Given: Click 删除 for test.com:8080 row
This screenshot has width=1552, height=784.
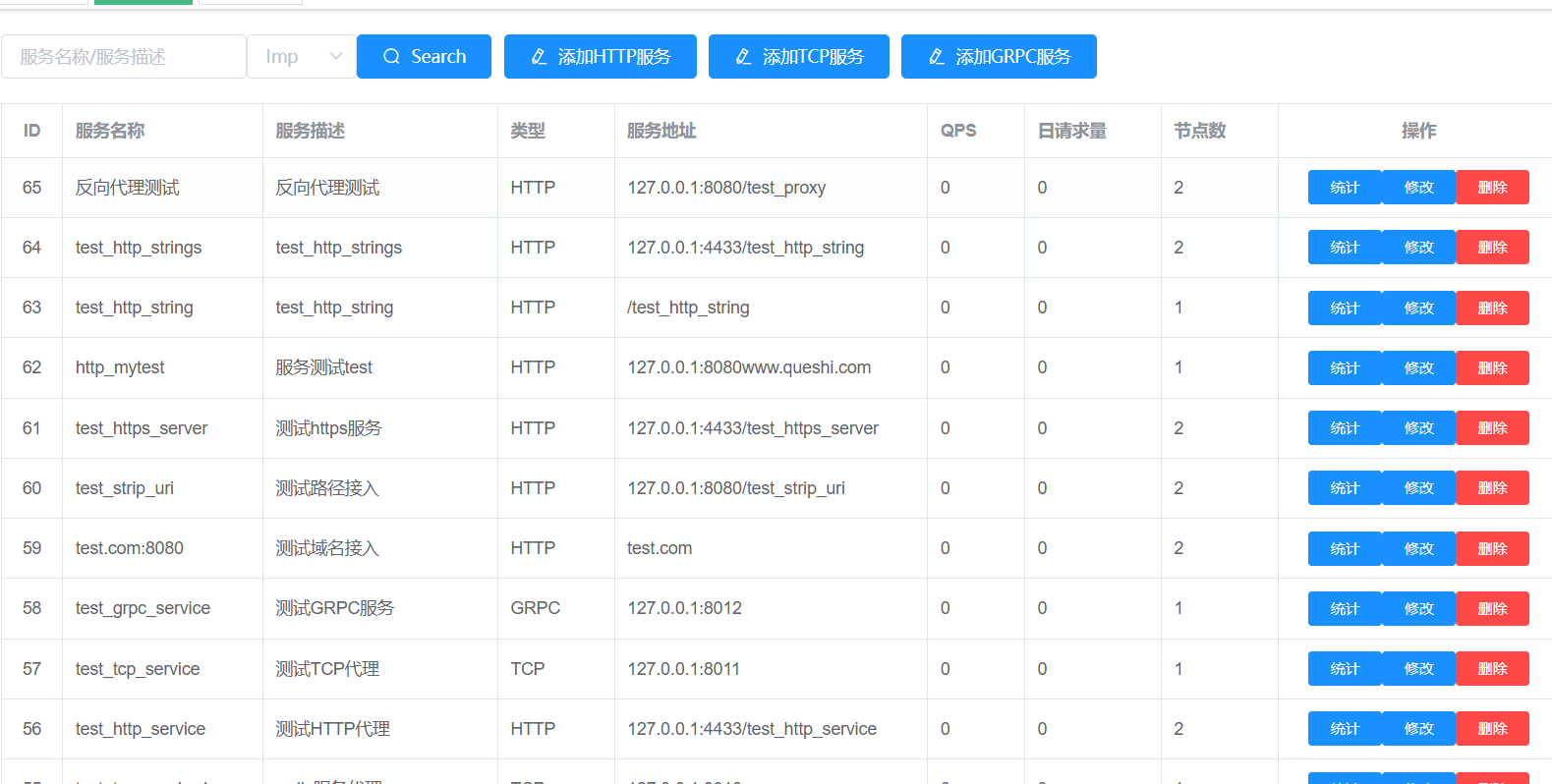Looking at the screenshot, I should point(1492,548).
